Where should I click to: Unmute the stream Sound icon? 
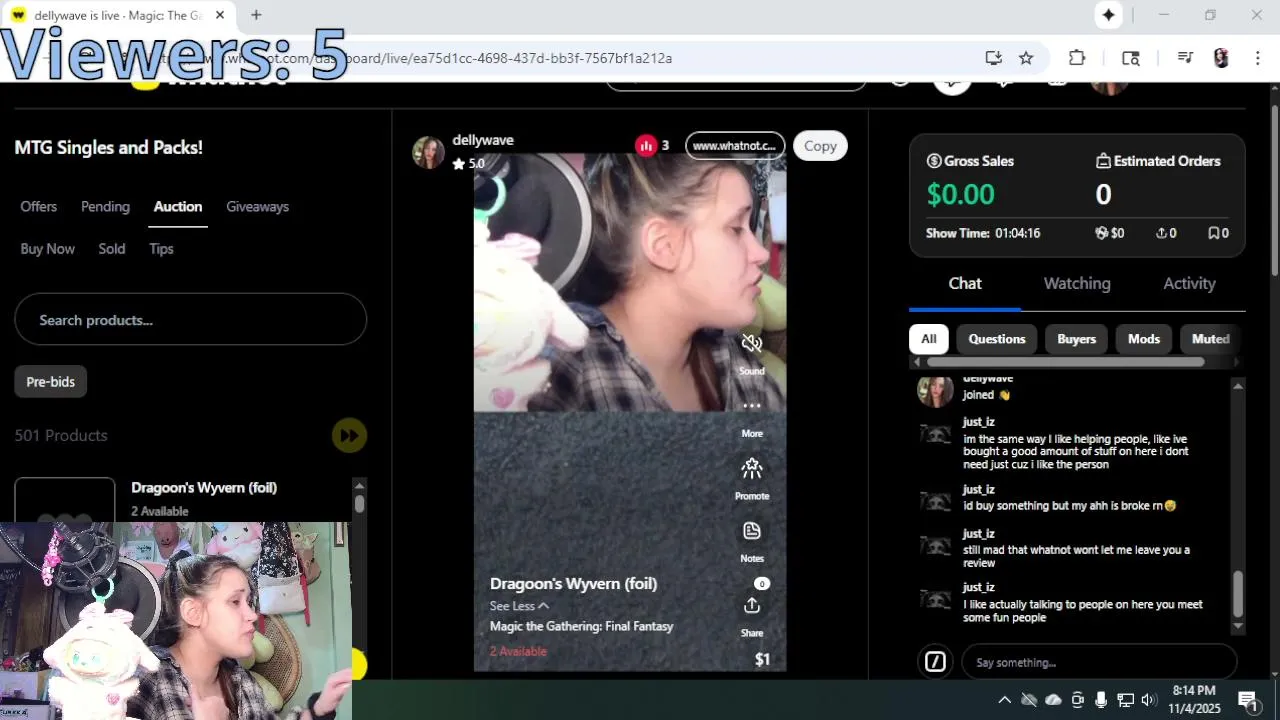pyautogui.click(x=752, y=344)
